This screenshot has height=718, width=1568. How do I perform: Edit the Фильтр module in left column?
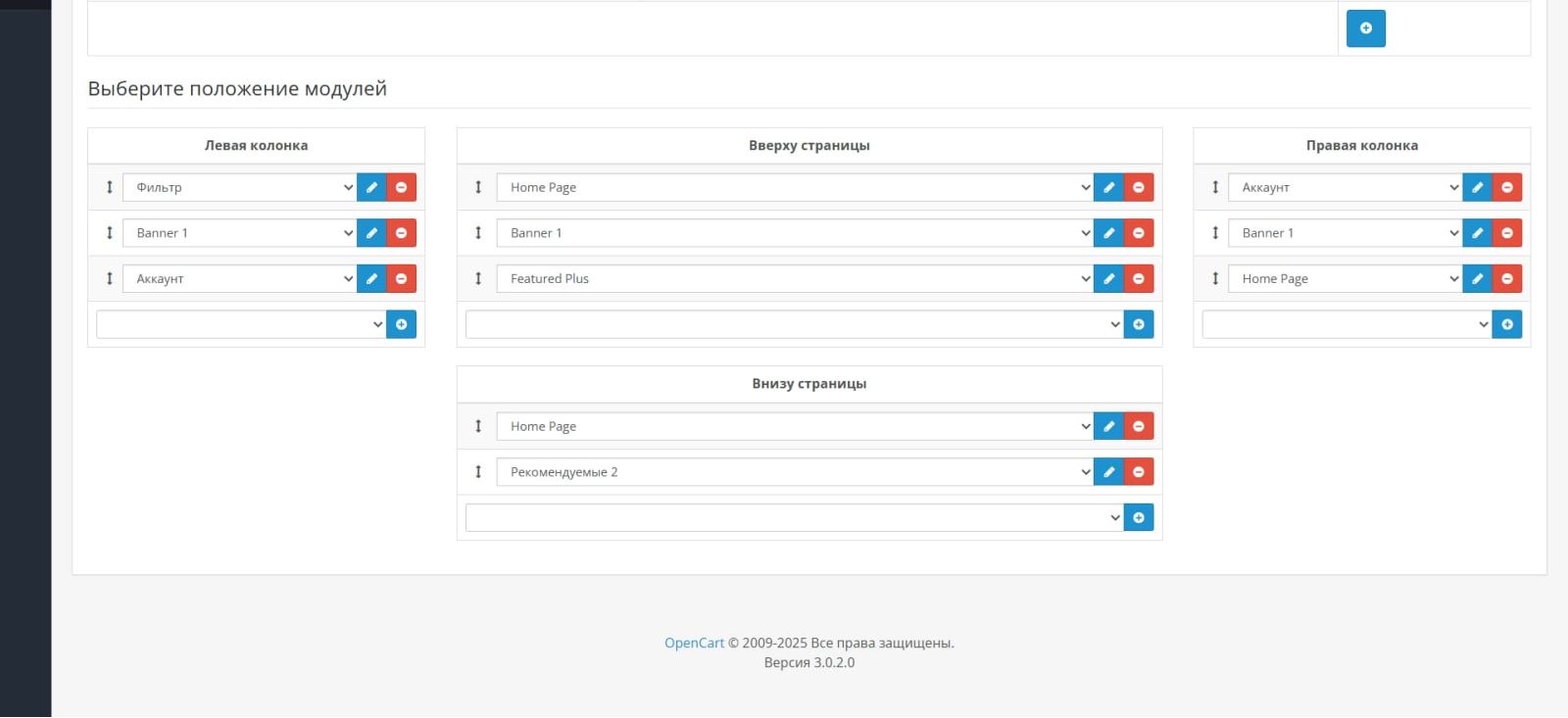point(371,187)
